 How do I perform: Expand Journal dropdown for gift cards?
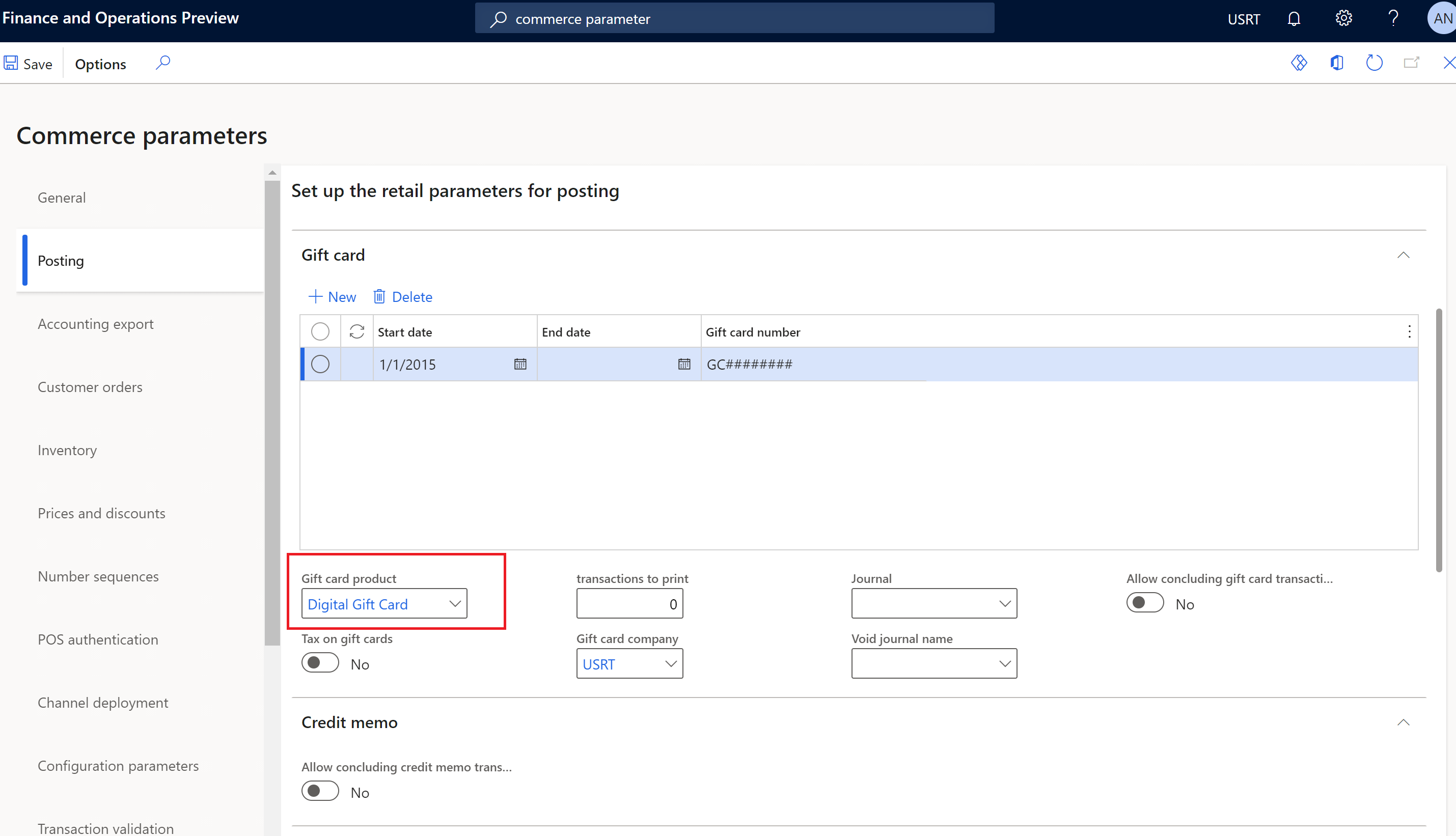pyautogui.click(x=1003, y=603)
